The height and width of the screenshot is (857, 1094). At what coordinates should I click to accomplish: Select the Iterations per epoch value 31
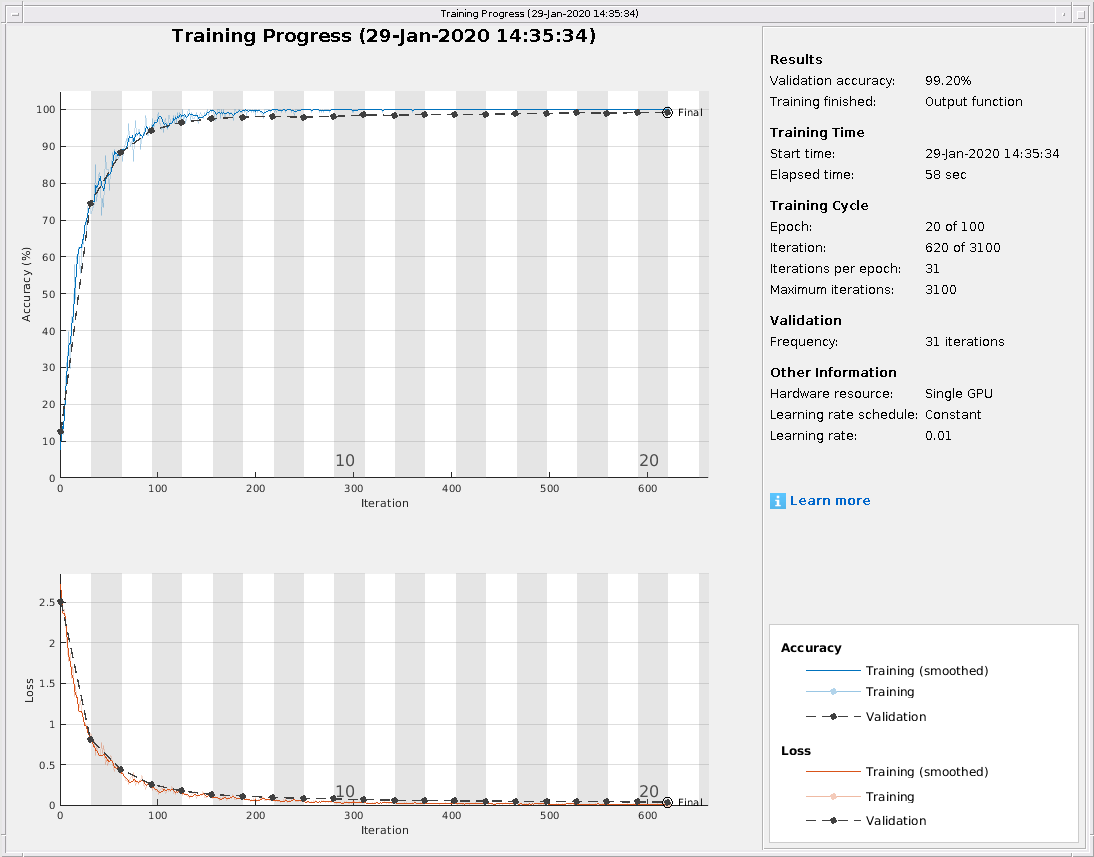[x=932, y=269]
